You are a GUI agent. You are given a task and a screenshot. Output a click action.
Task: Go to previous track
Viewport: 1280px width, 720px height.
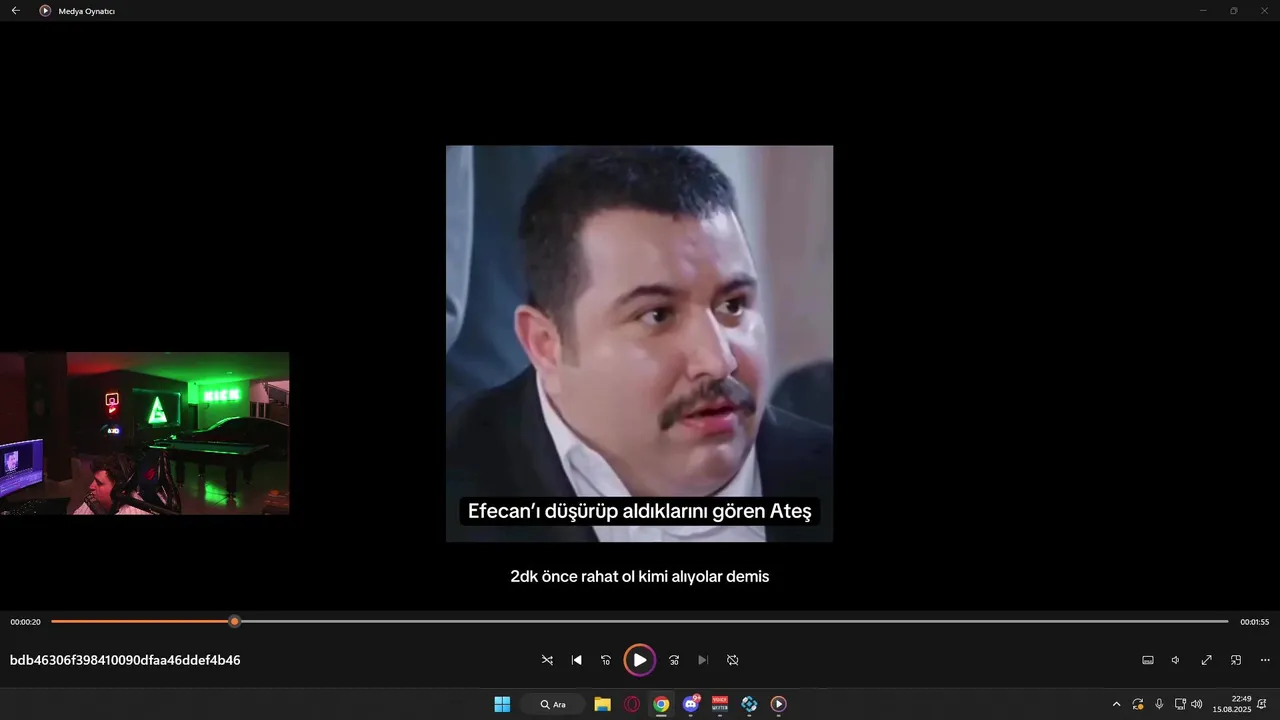coord(577,660)
